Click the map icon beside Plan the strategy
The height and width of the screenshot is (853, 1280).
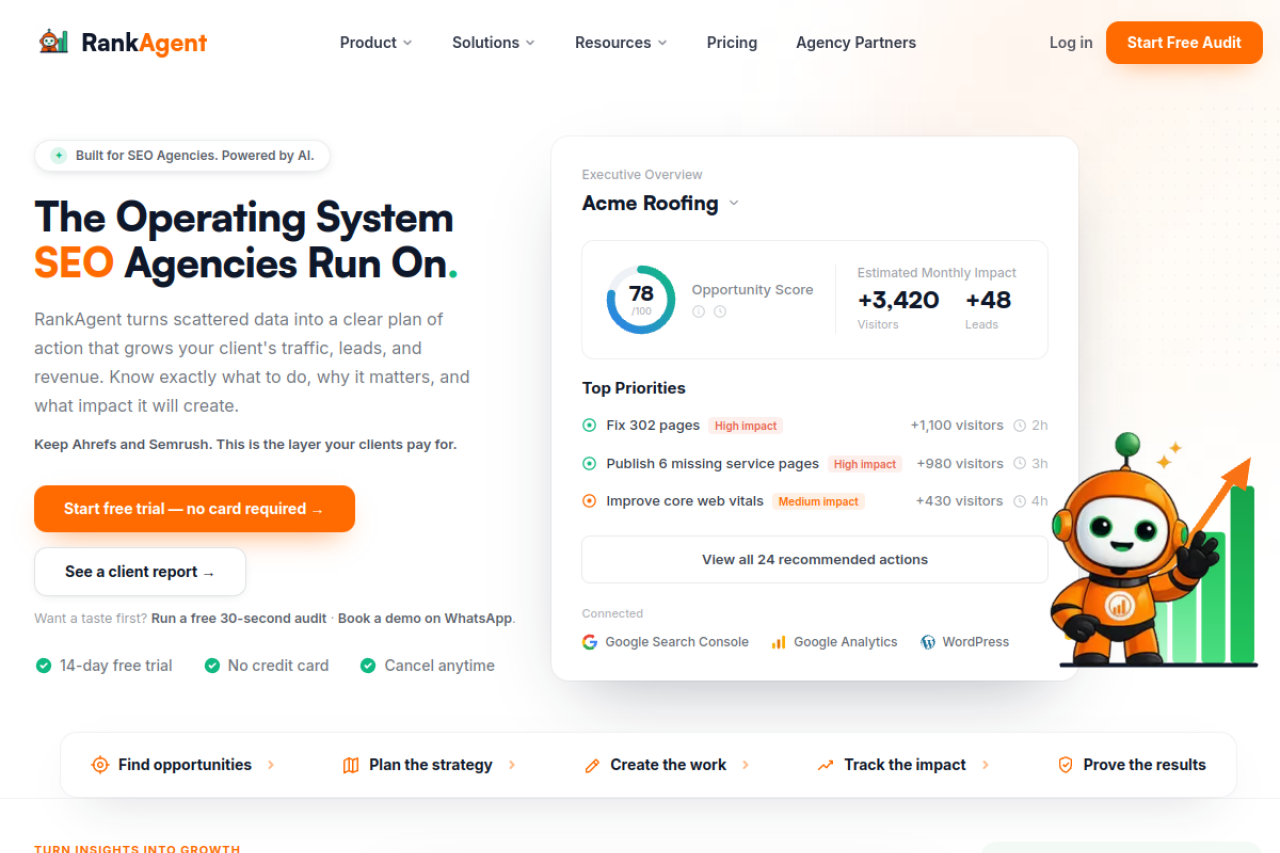tap(351, 765)
